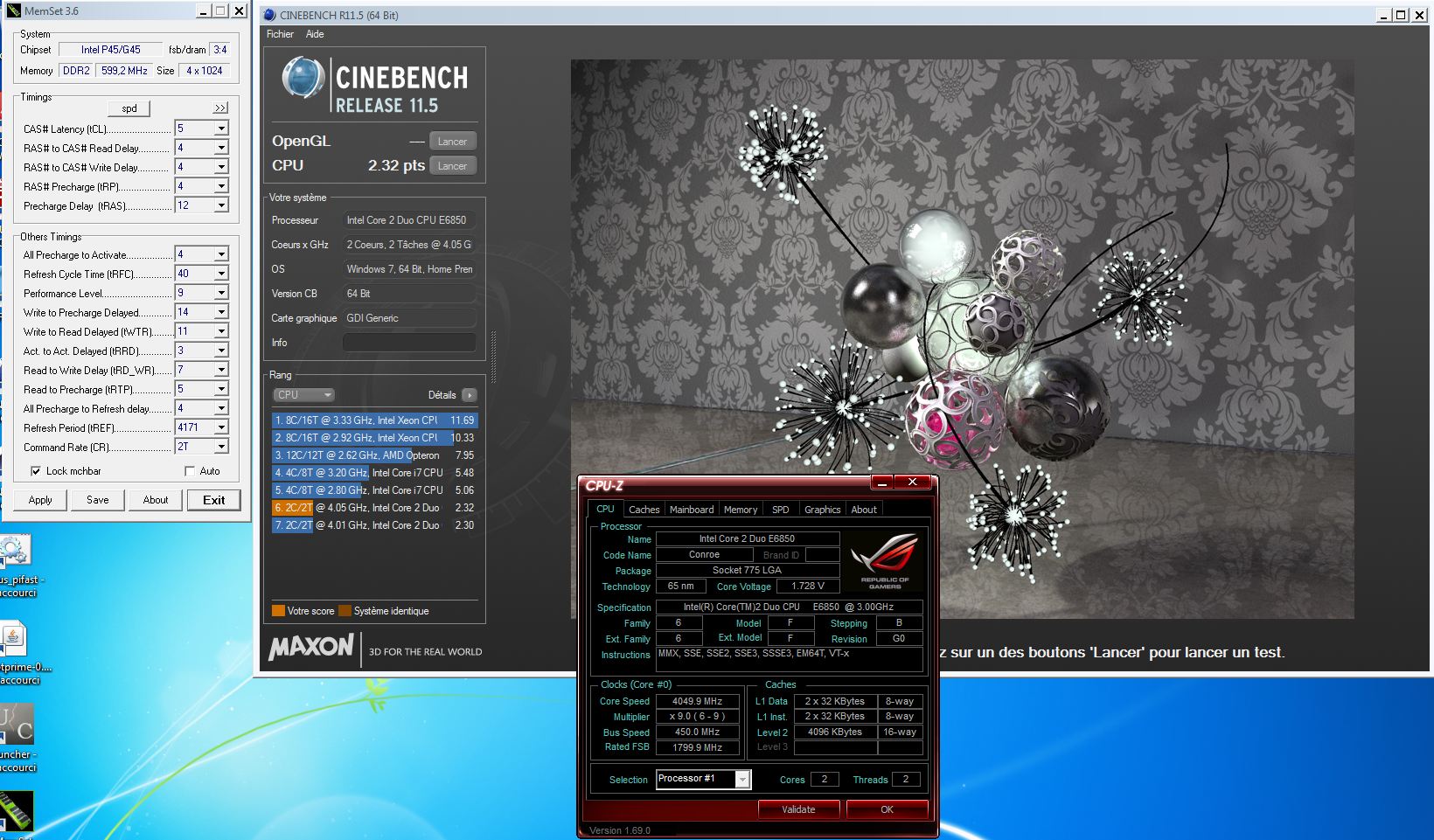Open the Refresh Period (tREF) dropdown
The image size is (1434, 840).
tap(221, 427)
